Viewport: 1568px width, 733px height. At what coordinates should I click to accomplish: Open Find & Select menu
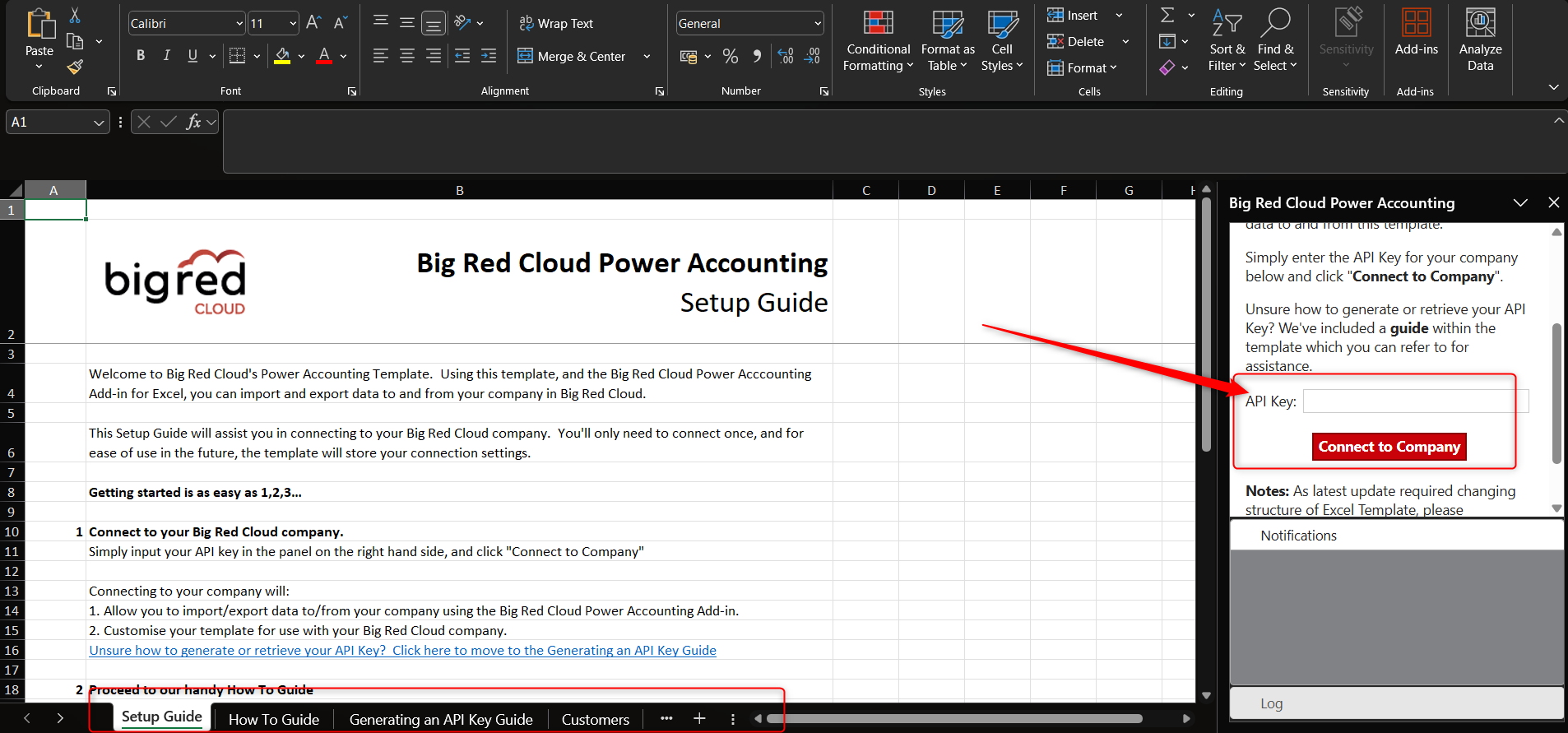pyautogui.click(x=1275, y=41)
